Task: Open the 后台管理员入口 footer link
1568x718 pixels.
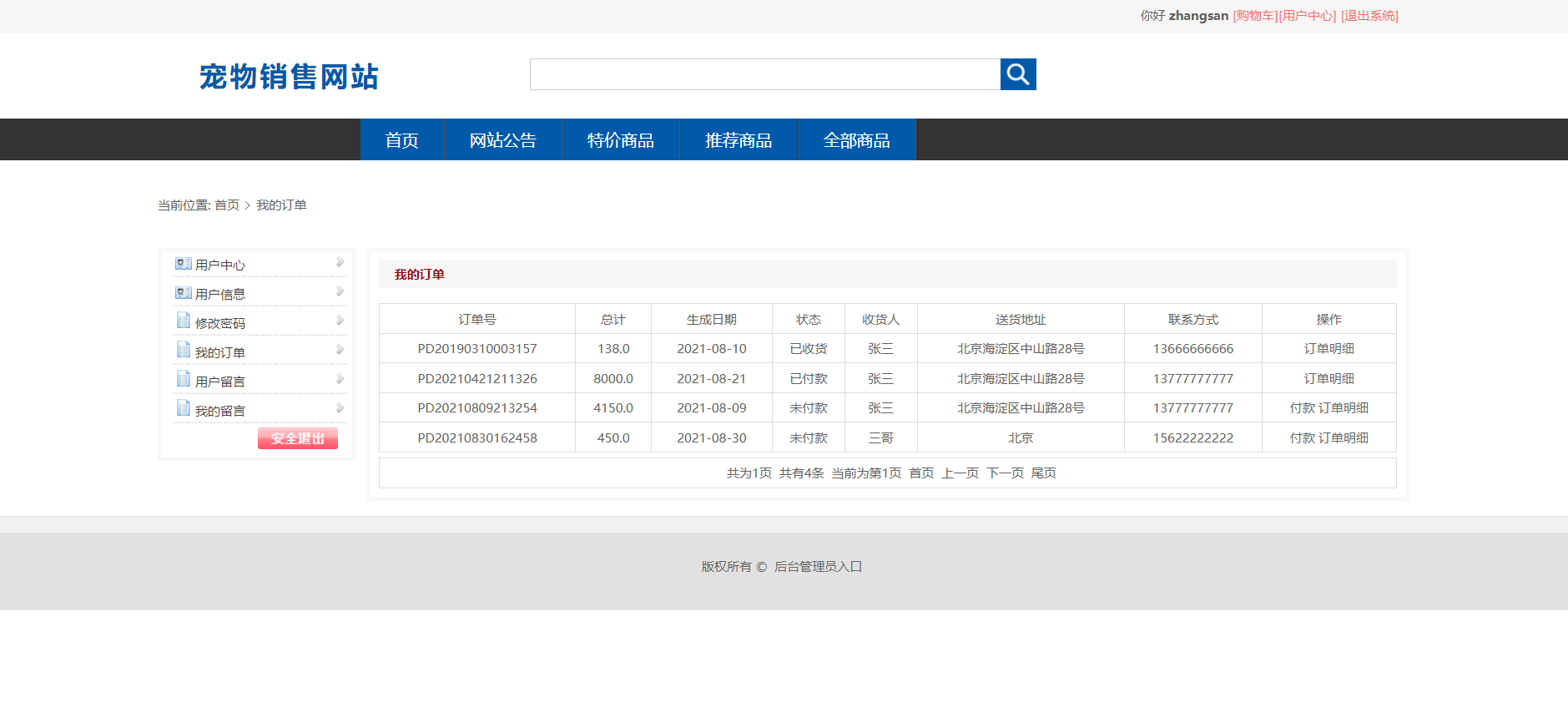Action: (x=818, y=566)
